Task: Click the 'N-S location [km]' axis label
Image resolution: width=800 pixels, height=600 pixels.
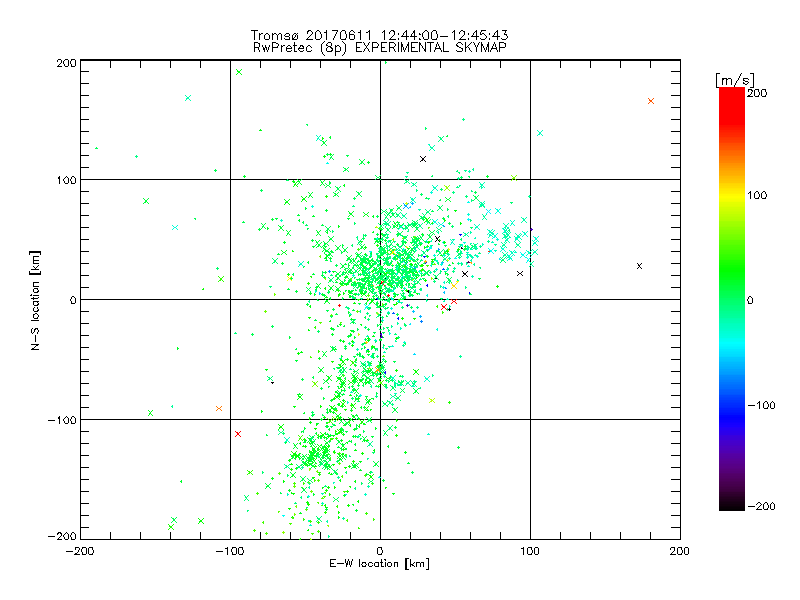Action: (x=35, y=301)
